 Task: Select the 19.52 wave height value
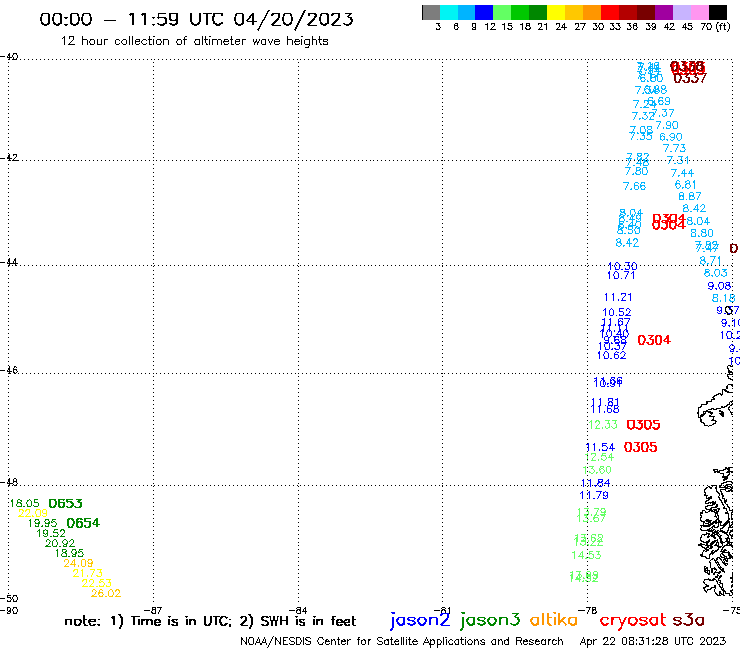point(51,533)
